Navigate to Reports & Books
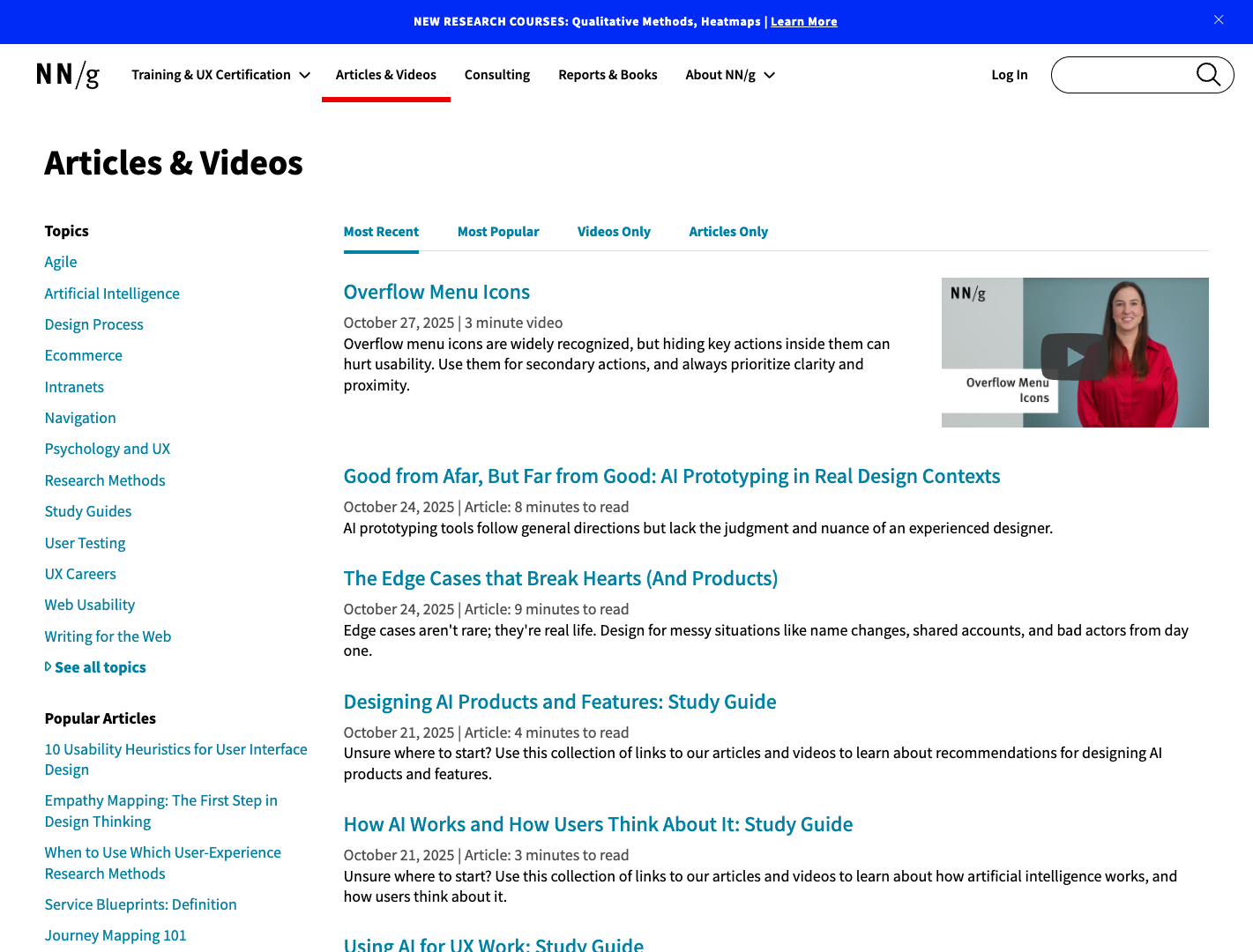This screenshot has height=952, width=1253. (608, 75)
